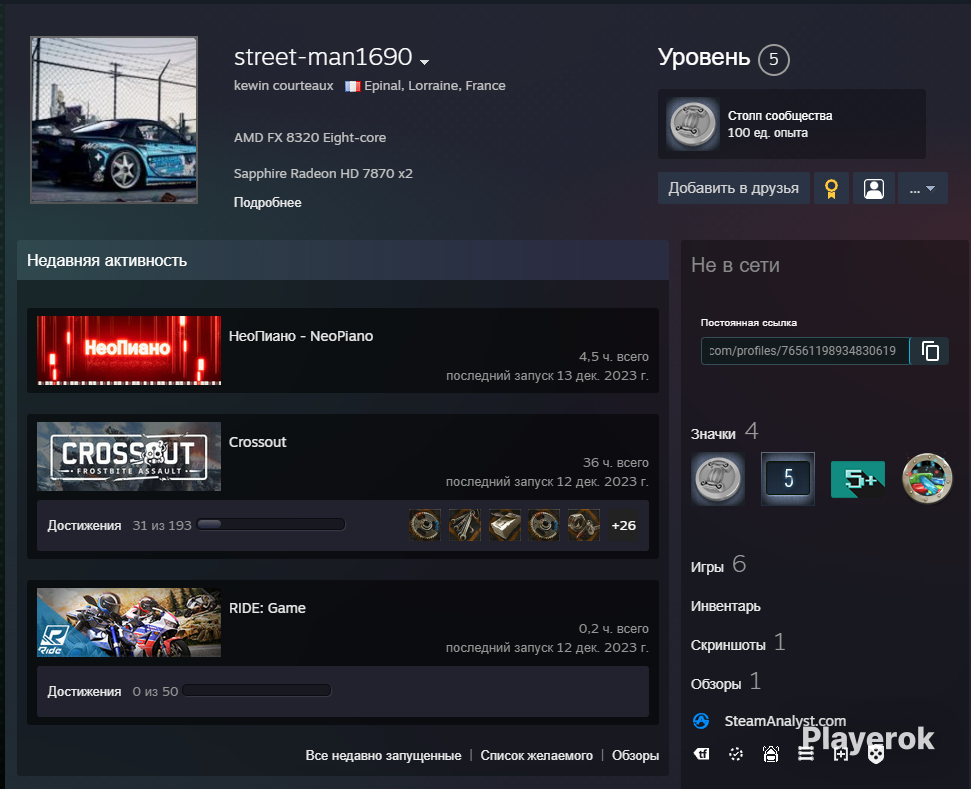This screenshot has width=971, height=789.
Task: Open Список желаемого wishlist link
Action: (x=536, y=756)
